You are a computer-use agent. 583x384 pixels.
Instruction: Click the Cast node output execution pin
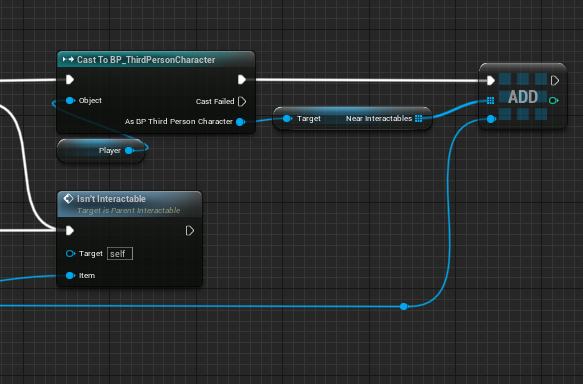(x=242, y=80)
